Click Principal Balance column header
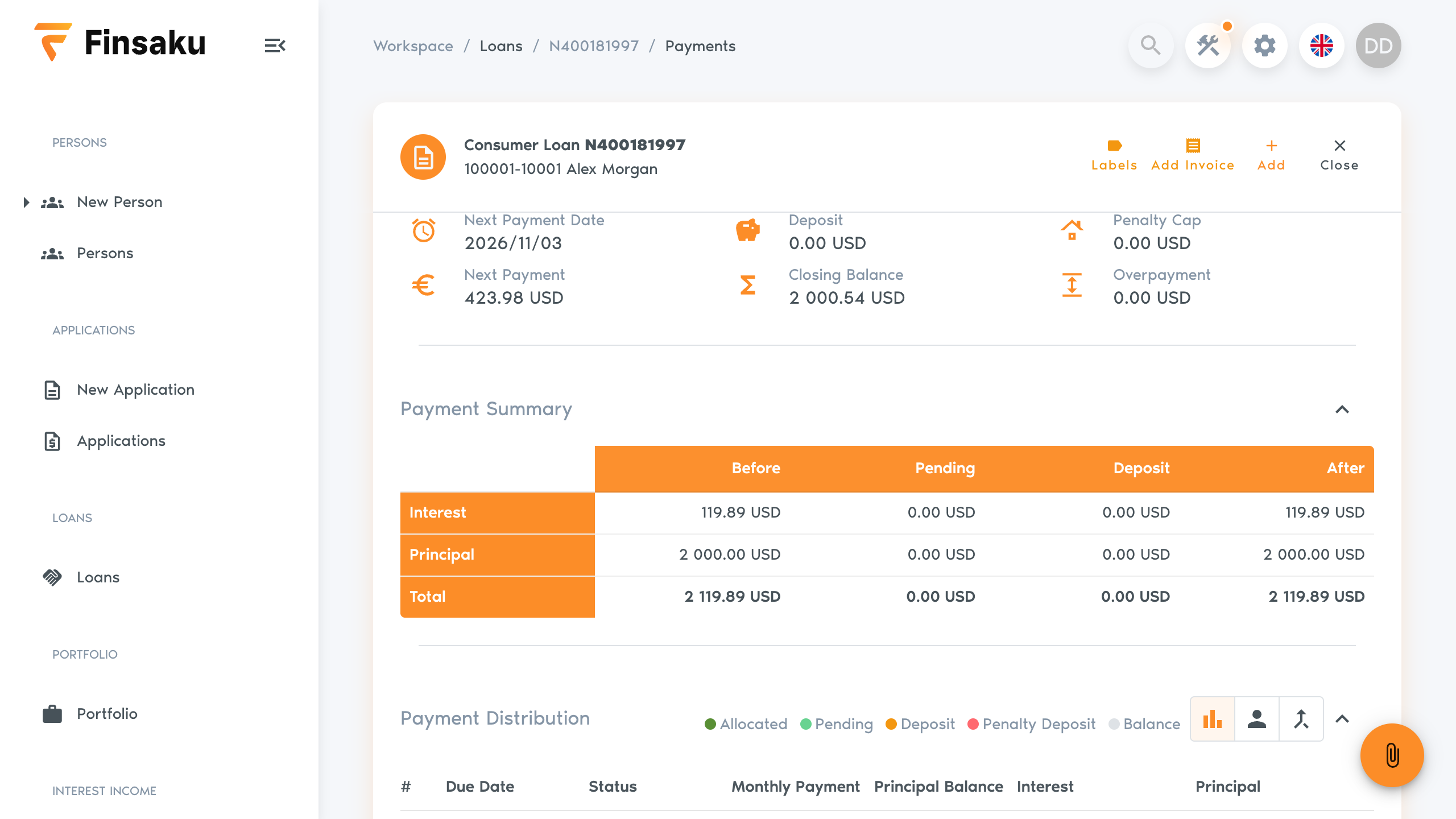The width and height of the screenshot is (1456, 819). pyautogui.click(x=938, y=787)
